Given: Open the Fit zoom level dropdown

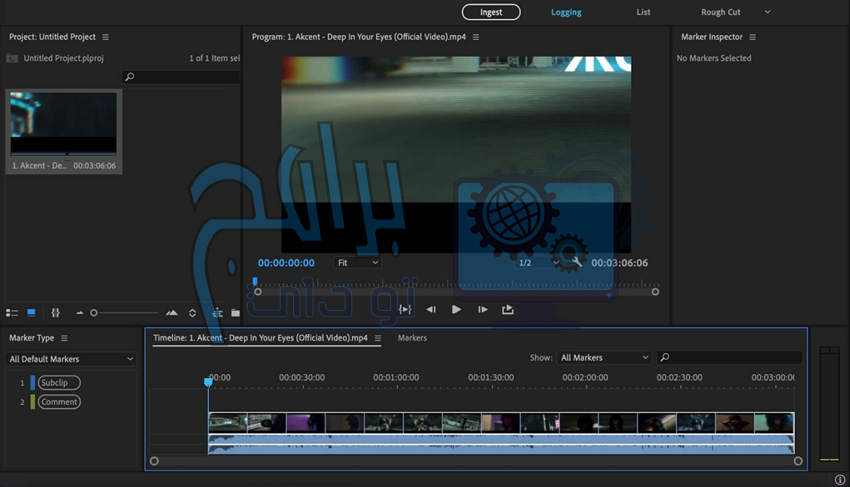Looking at the screenshot, I should [357, 263].
